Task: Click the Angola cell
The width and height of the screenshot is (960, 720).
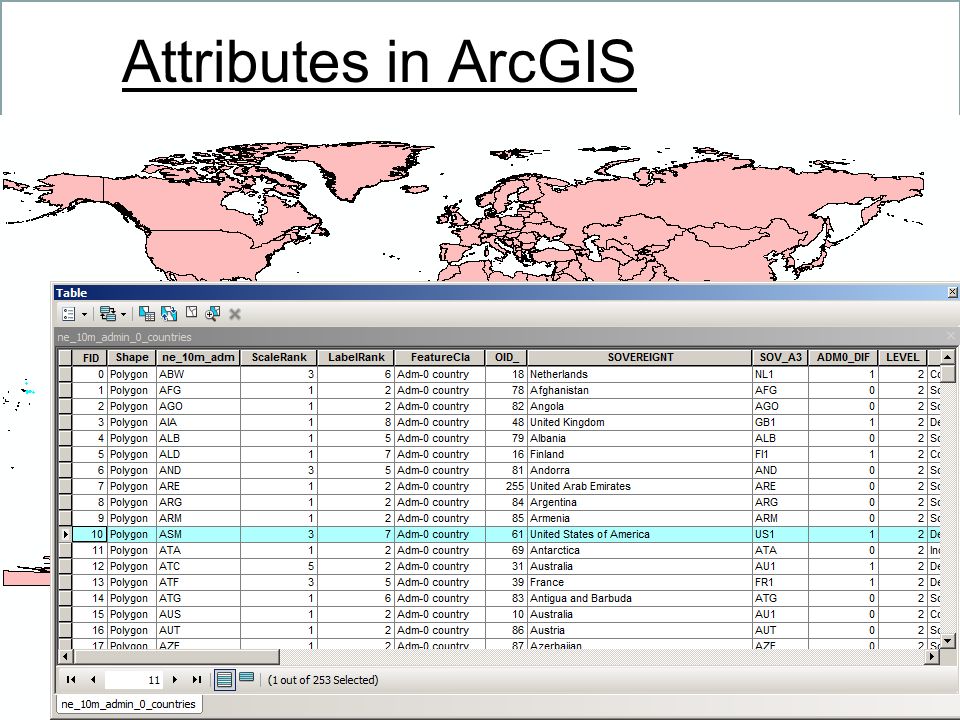Action: 639,406
